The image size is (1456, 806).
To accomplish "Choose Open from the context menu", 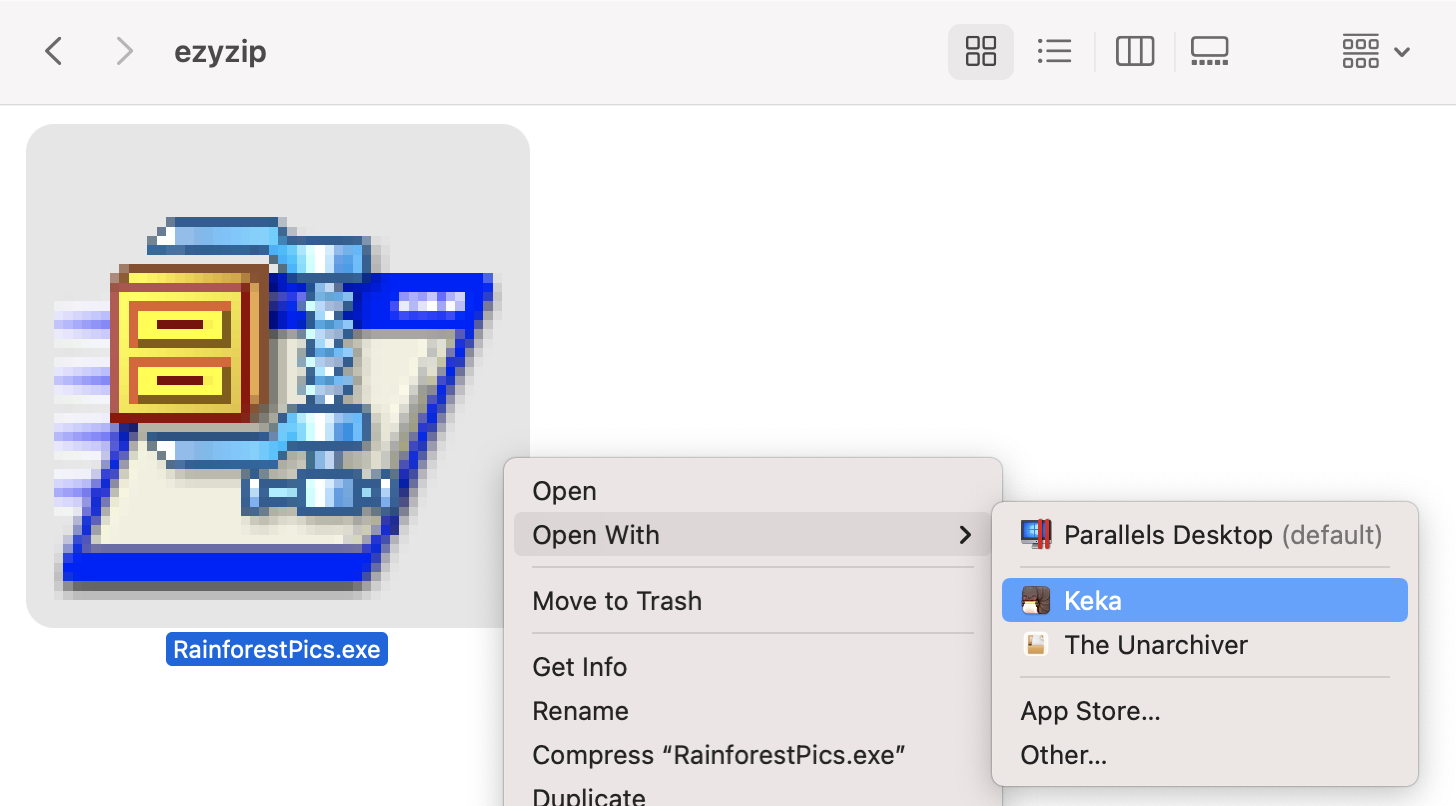I will pos(564,490).
